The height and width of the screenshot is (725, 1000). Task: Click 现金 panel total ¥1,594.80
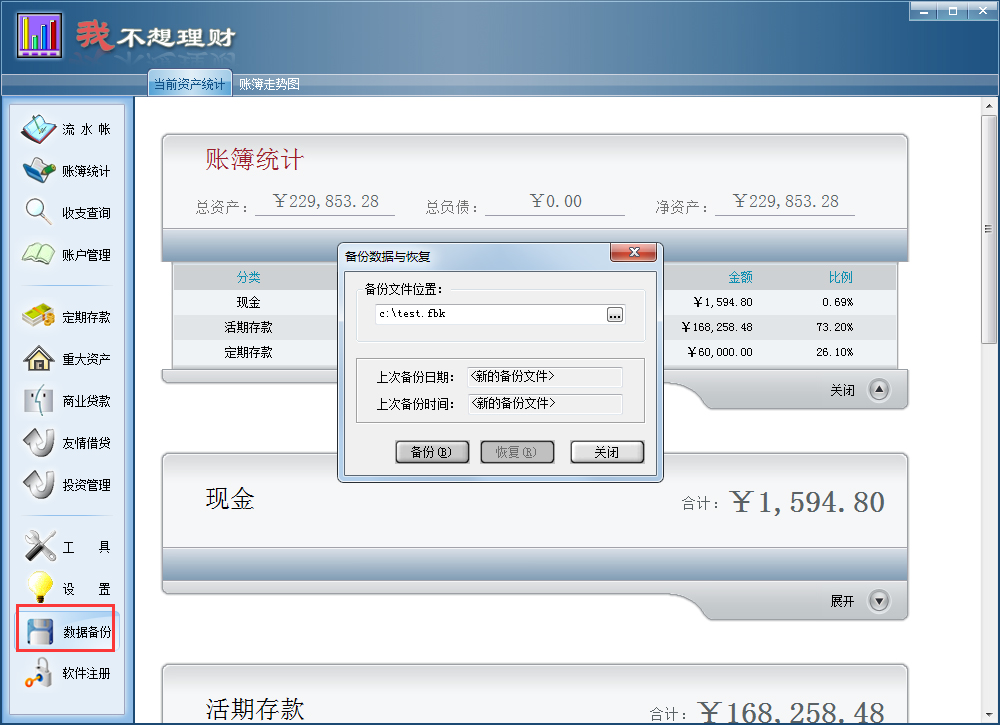coord(807,502)
